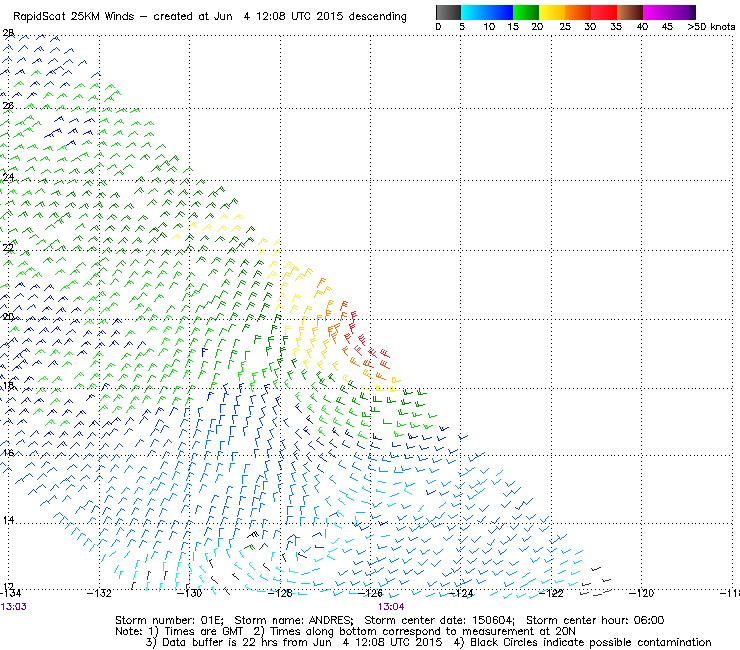Viewport: 740px width, 650px height.
Task: Click the '>50 knots' legend label
Action: click(x=711, y=27)
